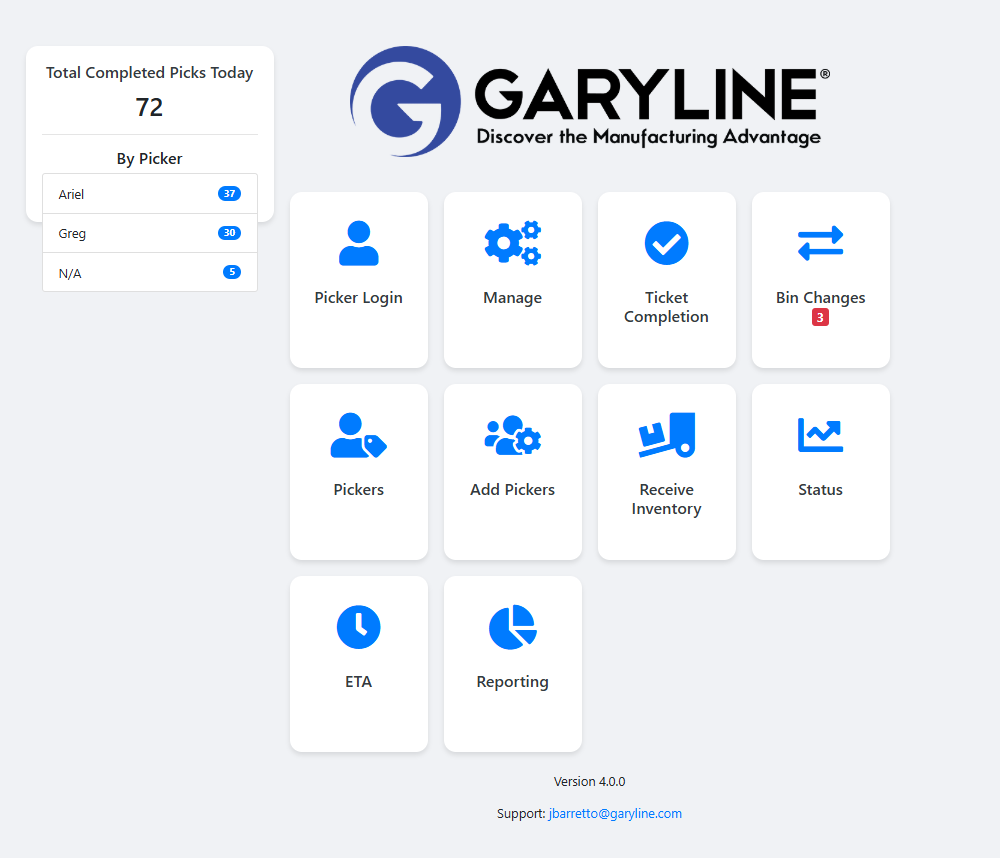Select the ETA tile label
Viewport: 1000px width, 858px height.
[x=358, y=681]
